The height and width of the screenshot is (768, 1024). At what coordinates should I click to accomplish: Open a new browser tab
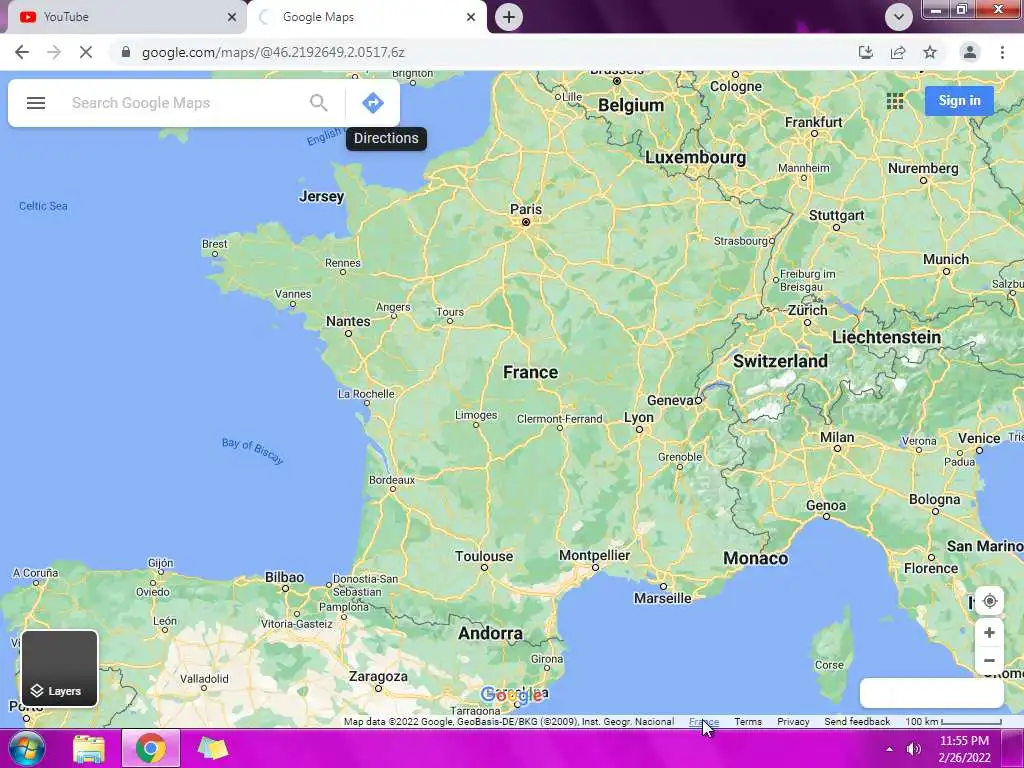509,17
